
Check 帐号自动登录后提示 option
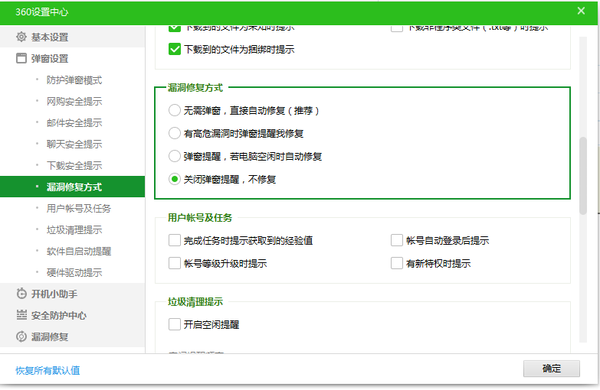pos(397,240)
